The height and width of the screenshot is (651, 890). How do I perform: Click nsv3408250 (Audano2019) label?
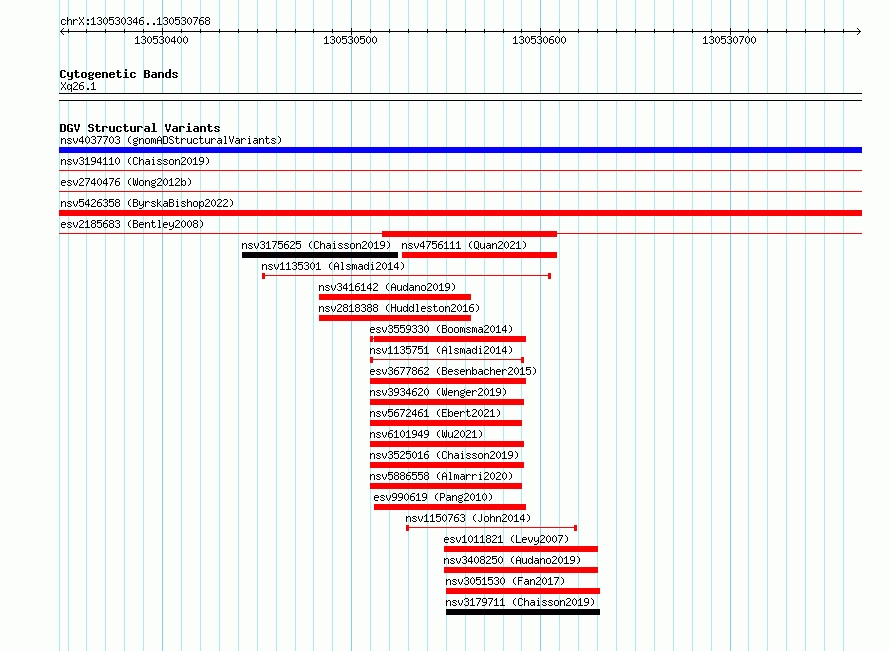point(512,560)
